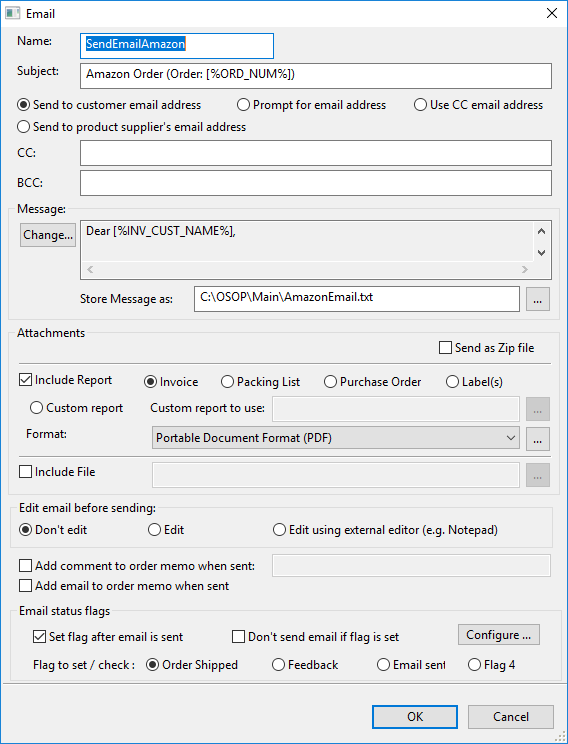This screenshot has width=568, height=744.
Task: Open the Configure... flags button
Action: click(x=499, y=635)
